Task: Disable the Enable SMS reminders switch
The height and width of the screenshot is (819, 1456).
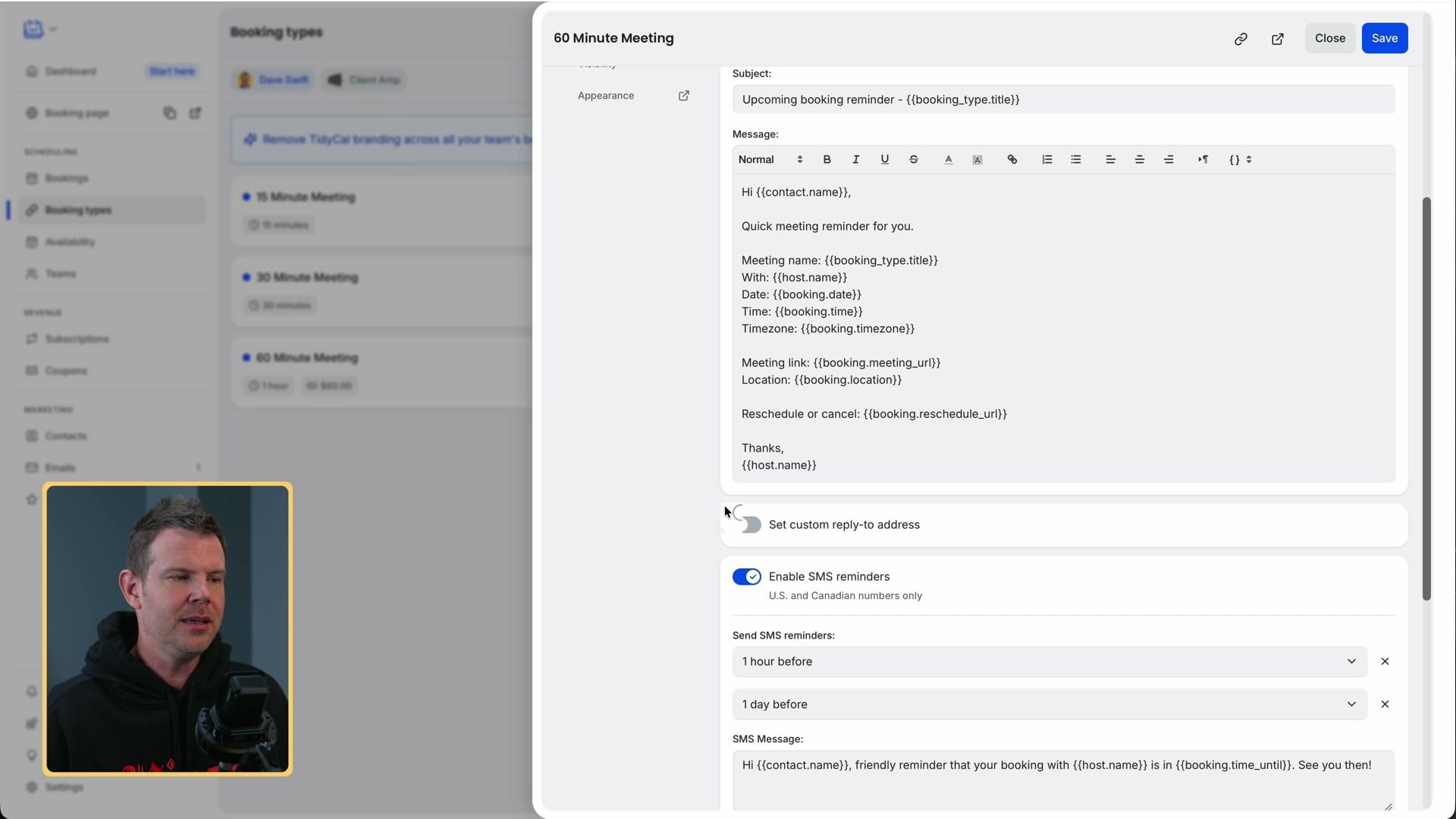Action: [x=747, y=577]
